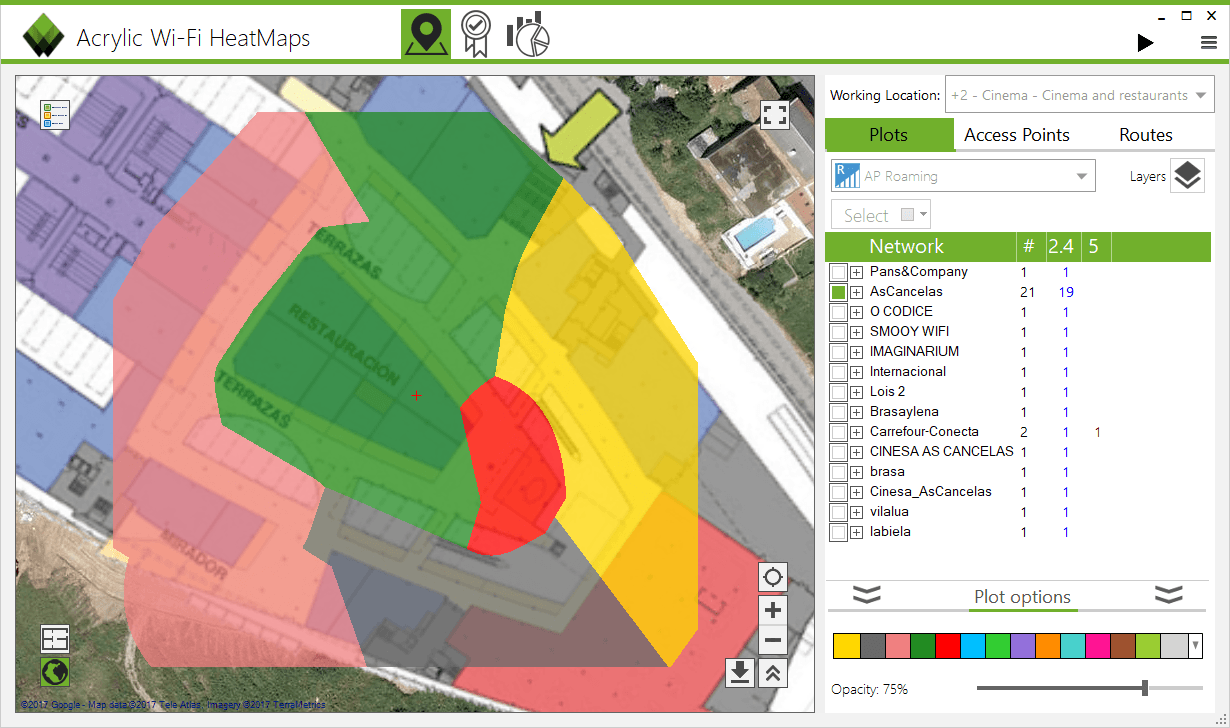
Task: Click the red cross marker on map
Action: pyautogui.click(x=417, y=396)
